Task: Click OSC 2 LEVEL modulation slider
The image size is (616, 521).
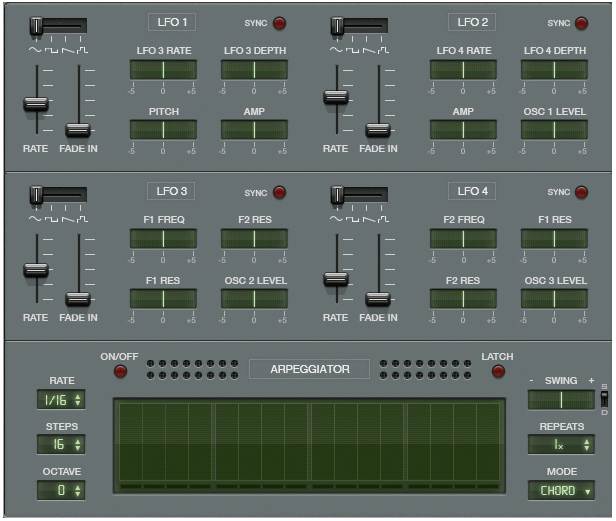Action: click(x=255, y=299)
